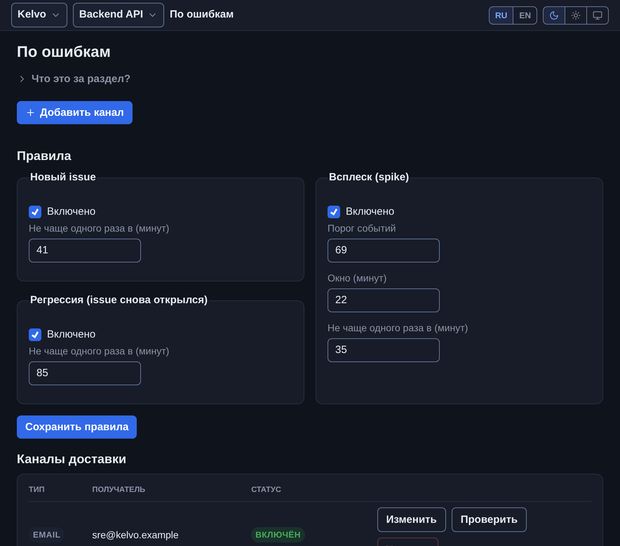The width and height of the screenshot is (620, 546).
Task: Switch language to EN
Action: pos(525,15)
